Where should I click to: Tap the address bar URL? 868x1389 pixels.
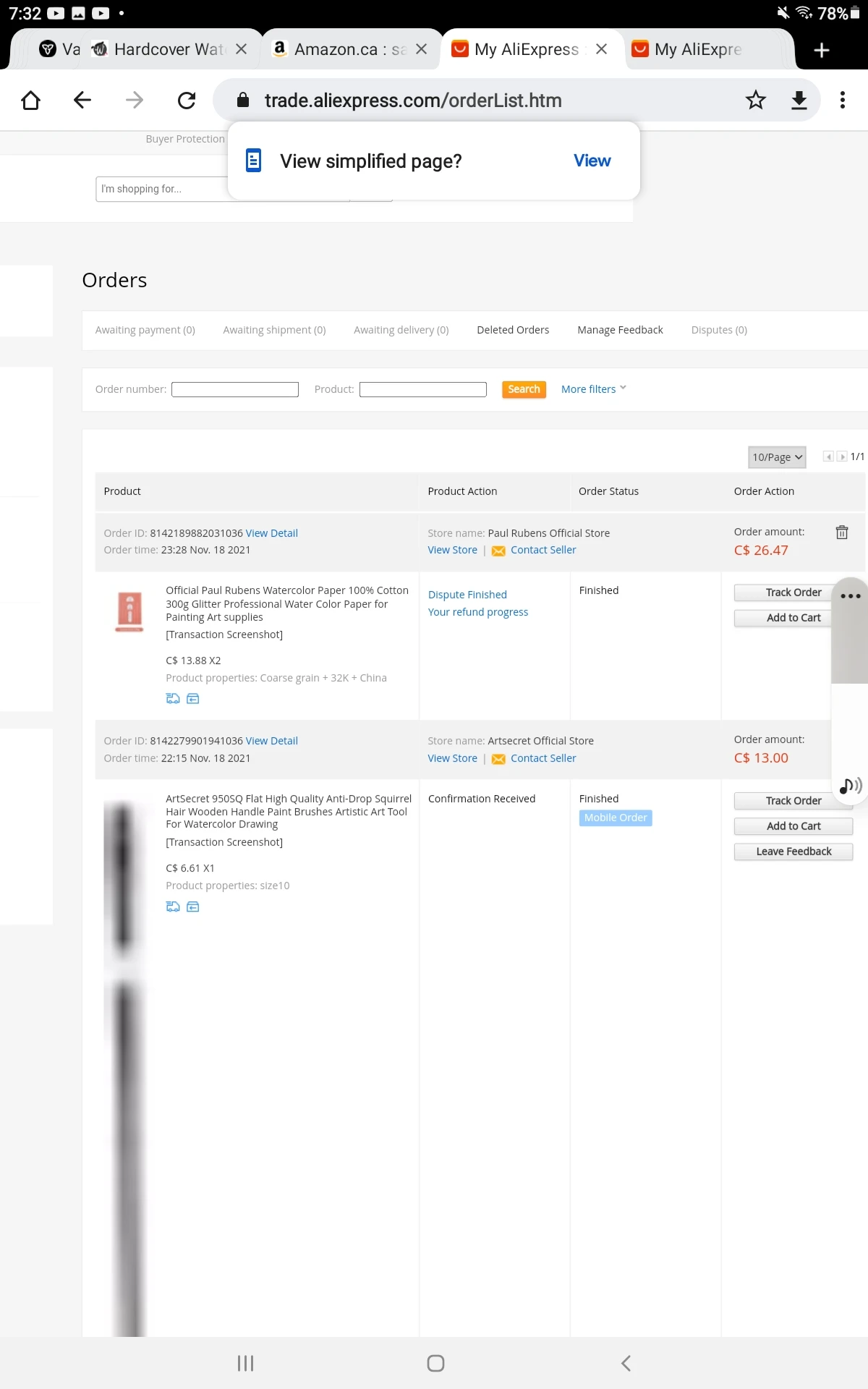tap(413, 101)
